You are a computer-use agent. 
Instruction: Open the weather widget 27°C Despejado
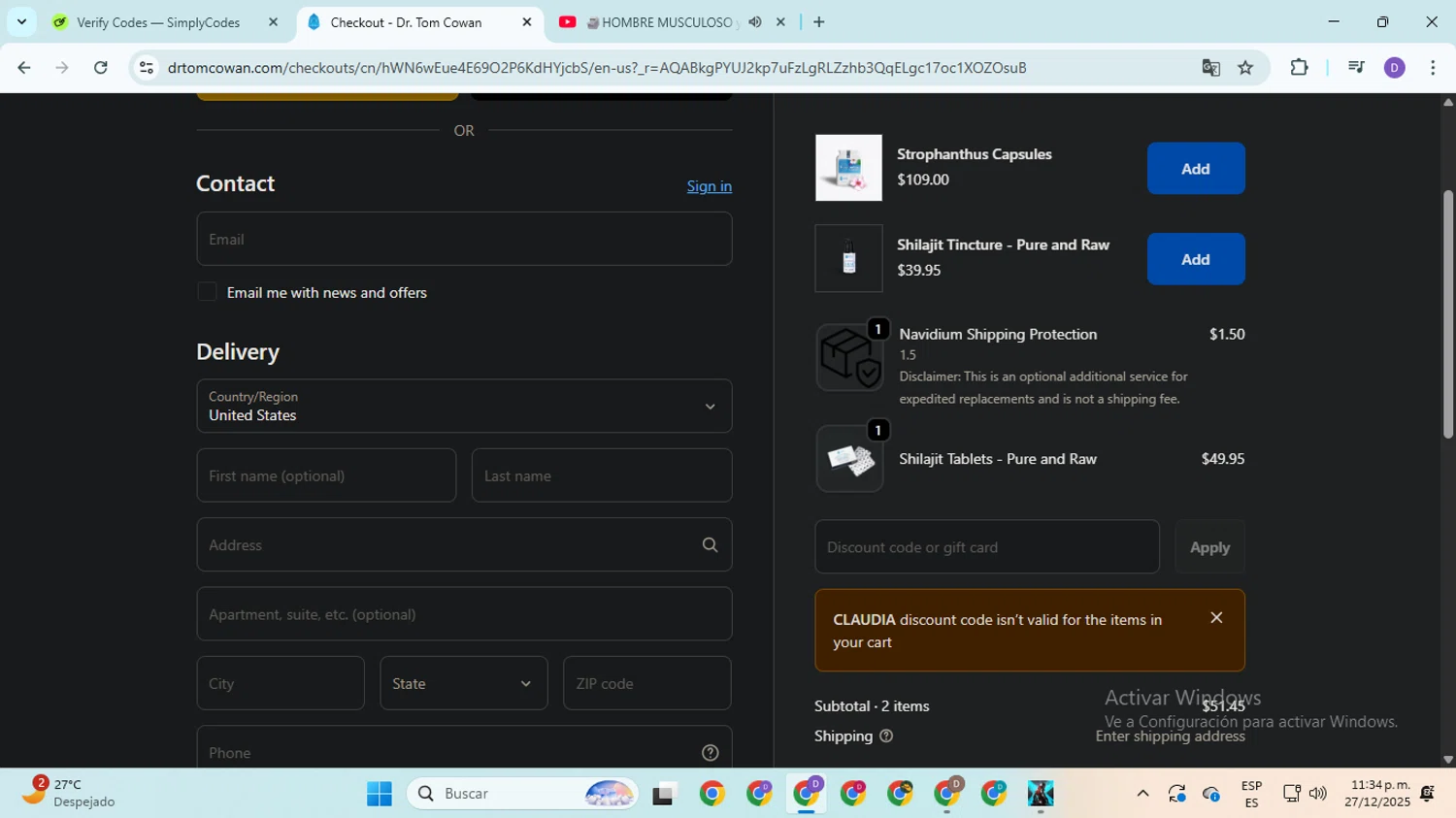(x=70, y=793)
